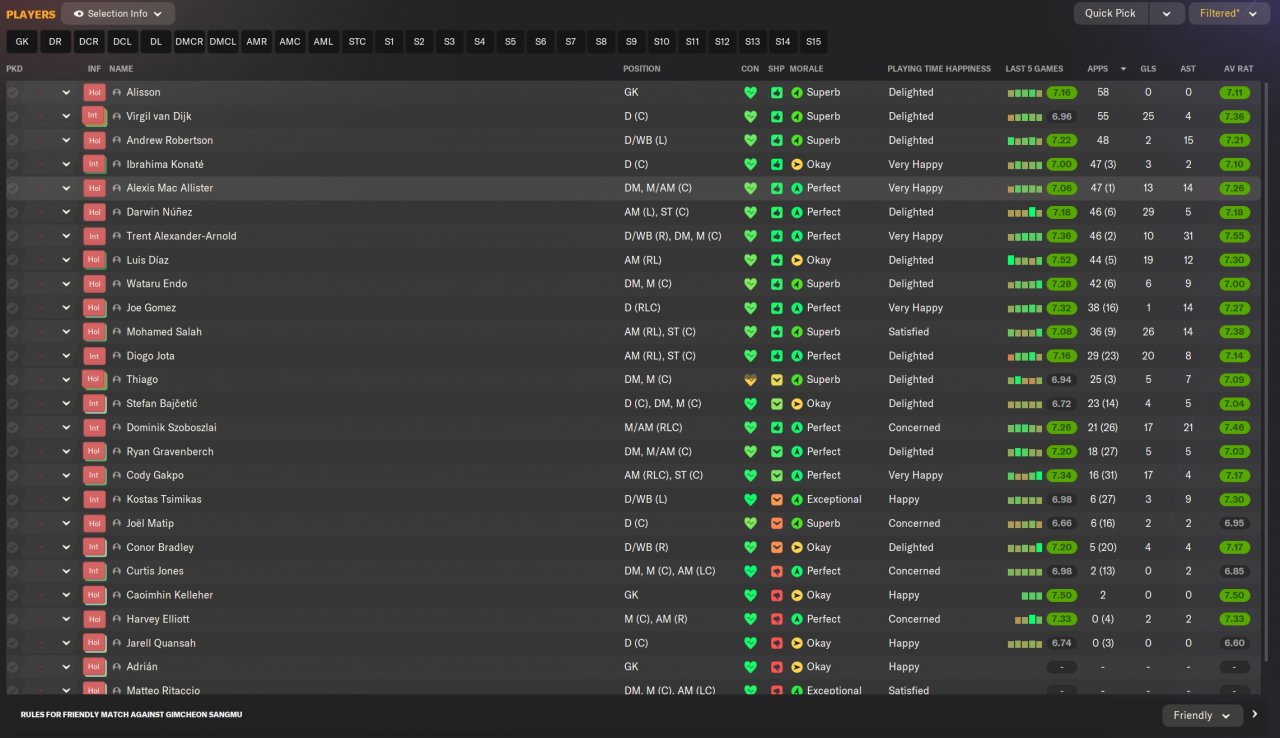Image resolution: width=1280 pixels, height=738 pixels.
Task: Click Luis Díaz's last 5 games bars
Action: 1025,260
